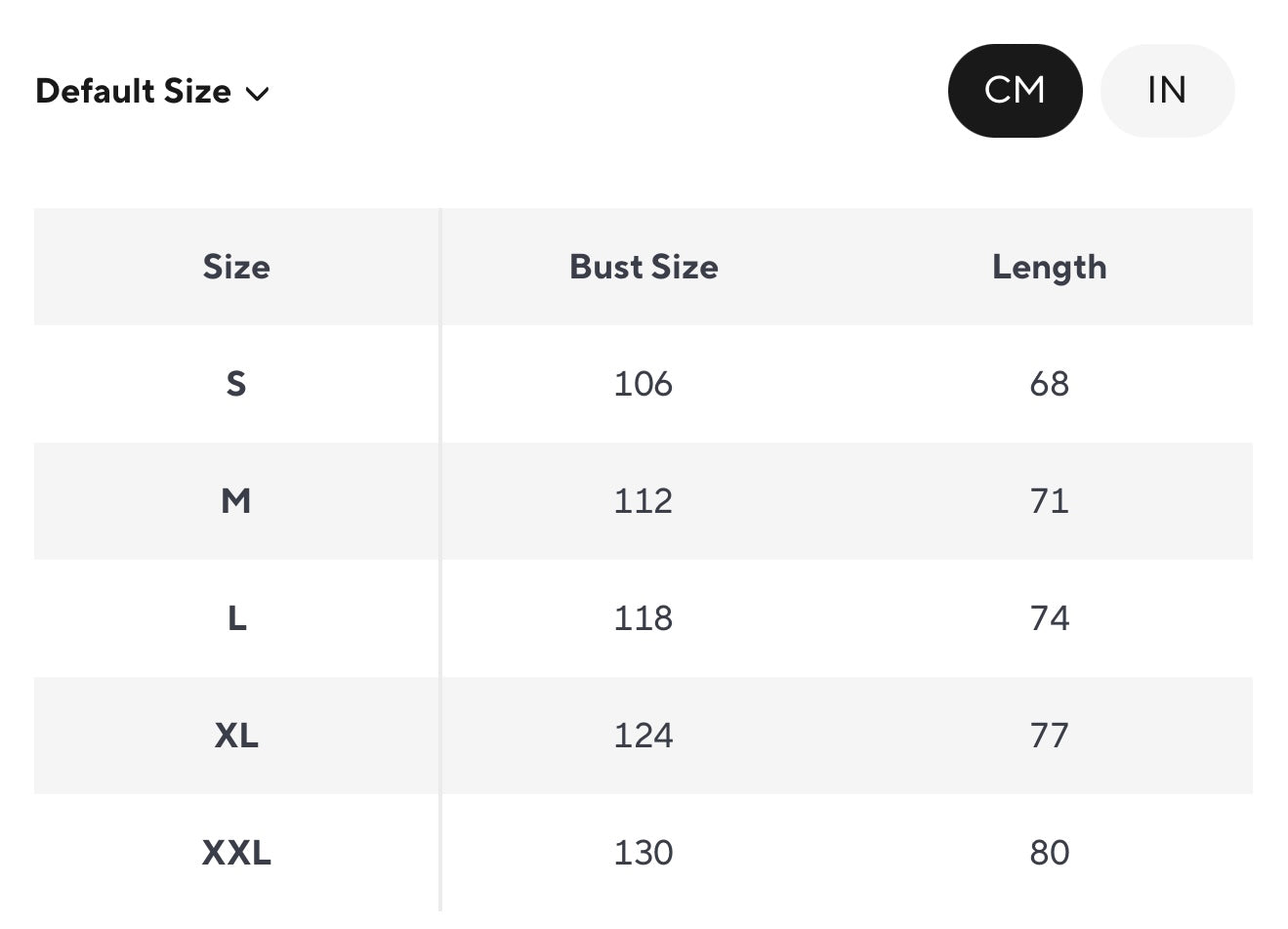
Task: Click bust size value 124
Action: (644, 736)
